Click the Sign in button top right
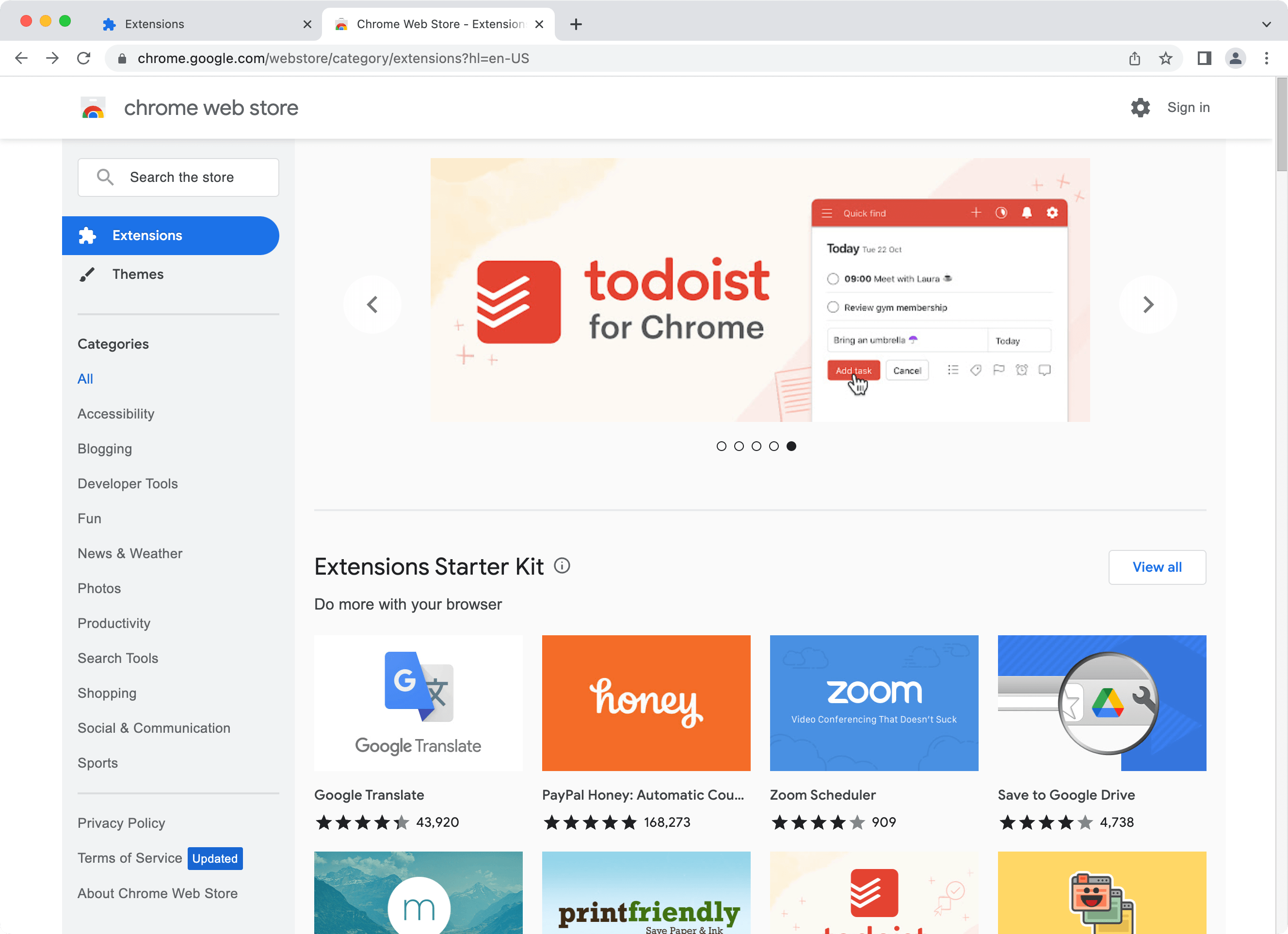1288x934 pixels. pos(1189,107)
